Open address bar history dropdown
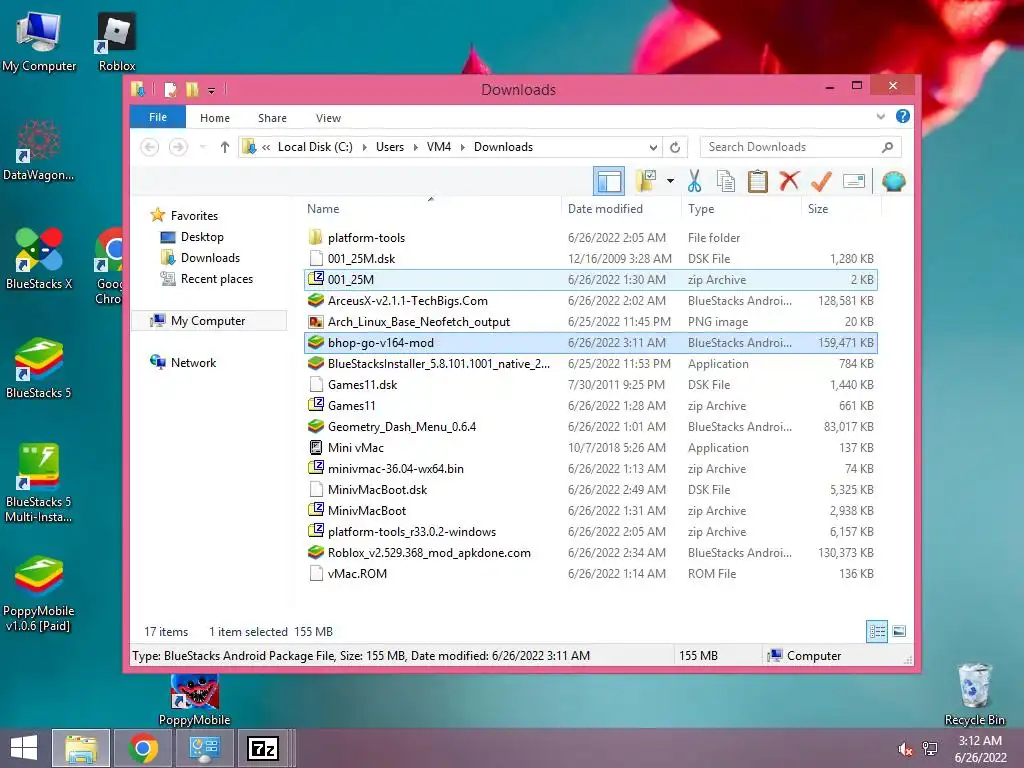This screenshot has width=1024, height=768. [653, 147]
